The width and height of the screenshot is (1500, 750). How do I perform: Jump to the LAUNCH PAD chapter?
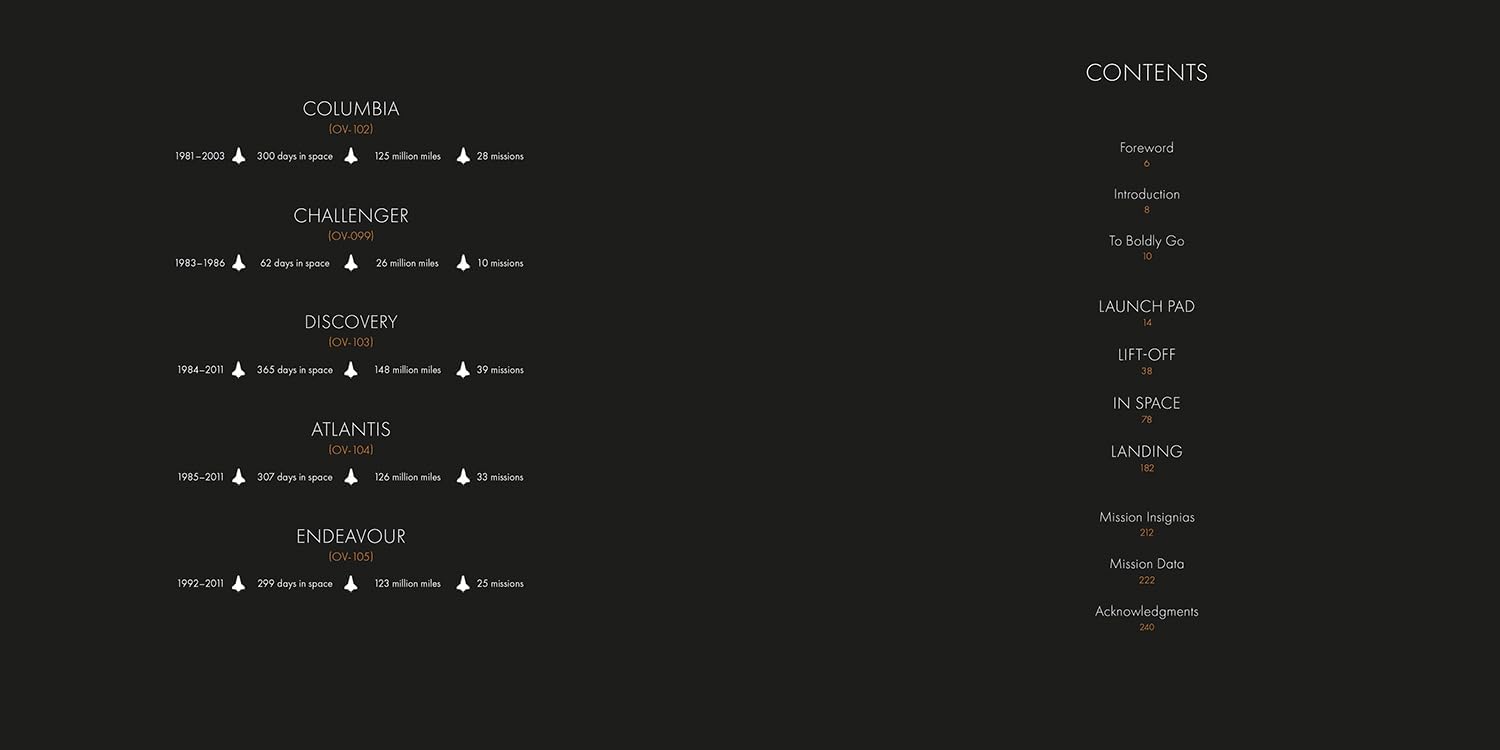(x=1146, y=307)
